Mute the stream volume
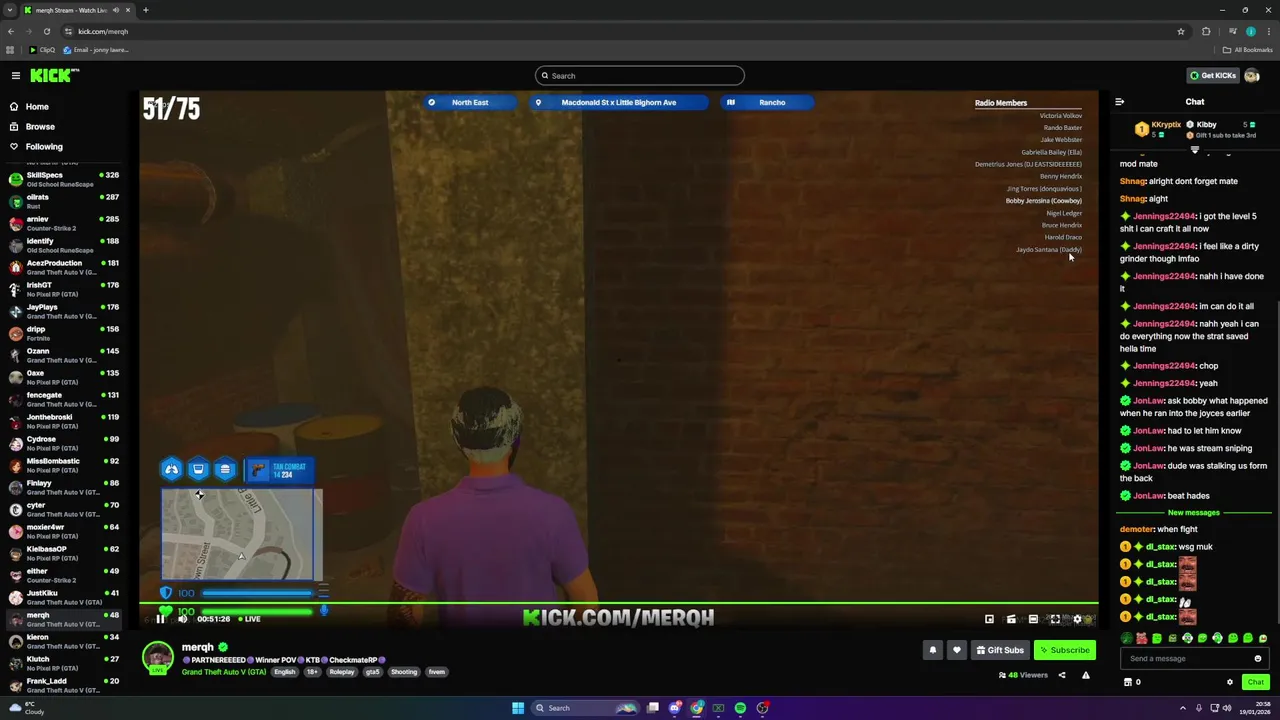The image size is (1280, 720). 182,619
